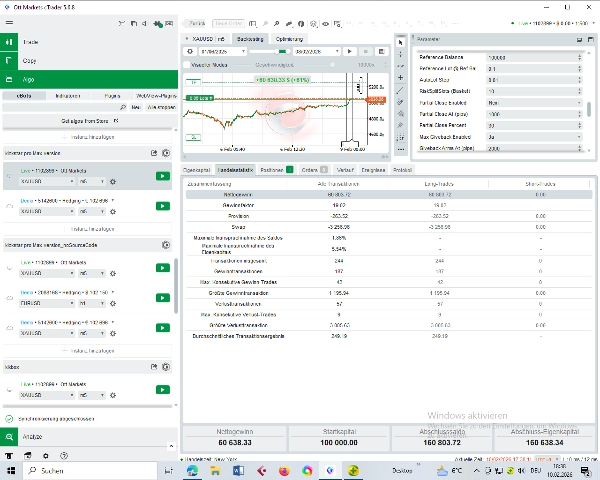Screen dimensions: 600x480
Task: Open the Copy section in the sidebar
Action: tap(89, 60)
